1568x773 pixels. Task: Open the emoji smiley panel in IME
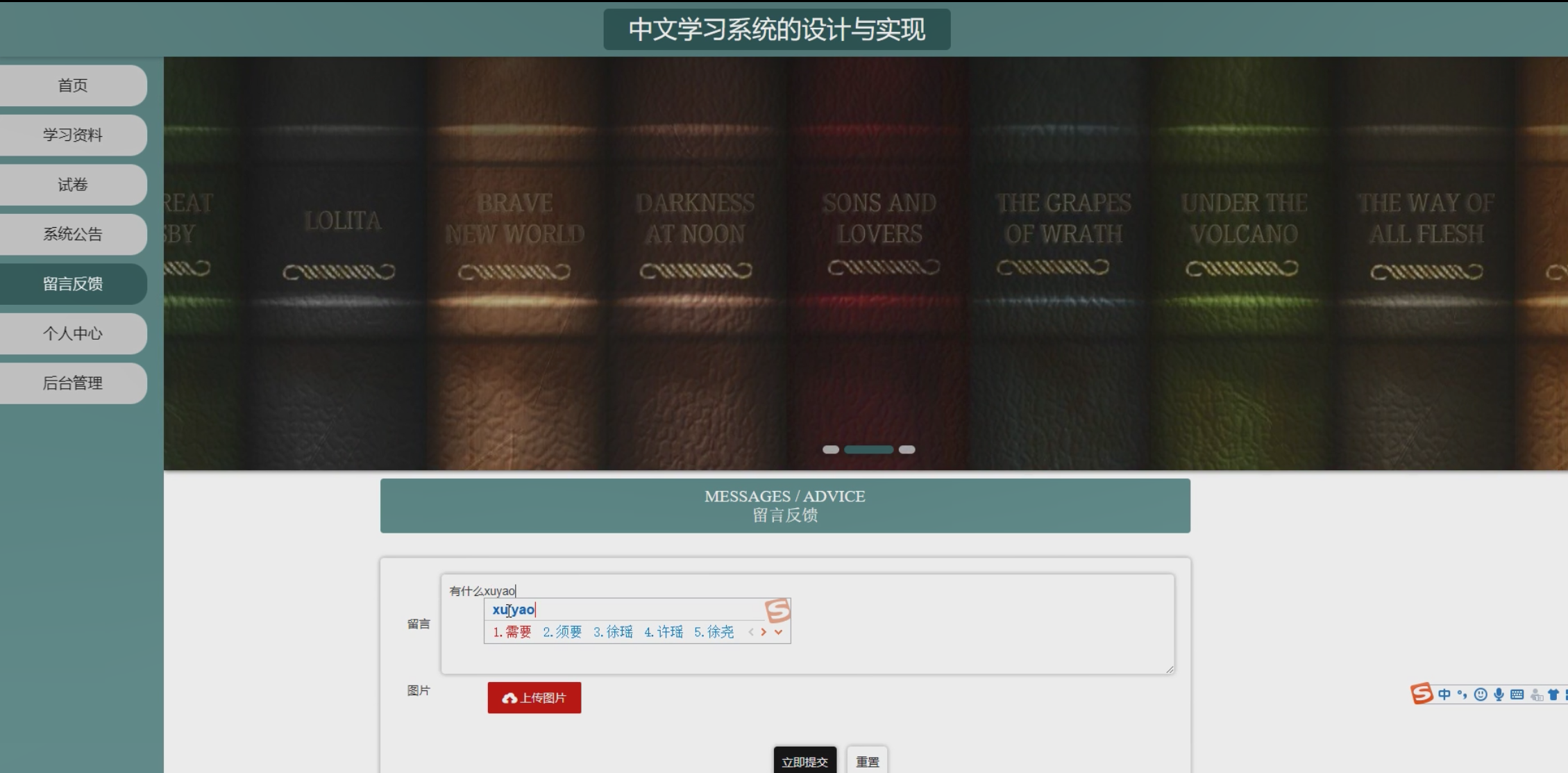(1481, 695)
